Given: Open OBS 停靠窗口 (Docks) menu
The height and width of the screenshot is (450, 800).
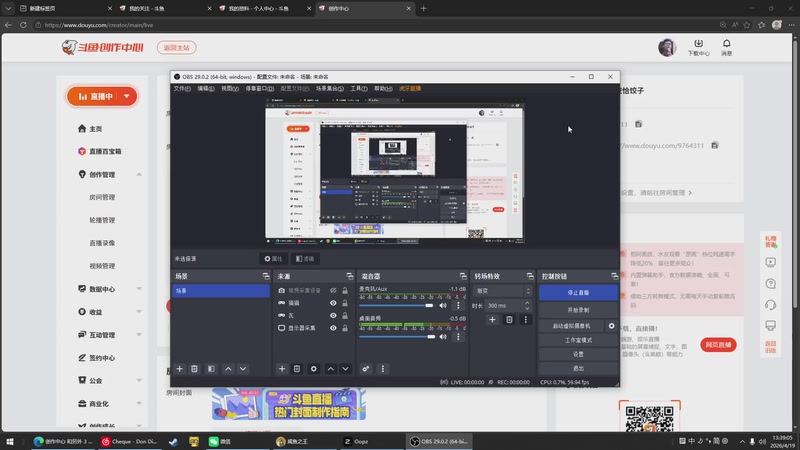Looking at the screenshot, I should [x=260, y=89].
